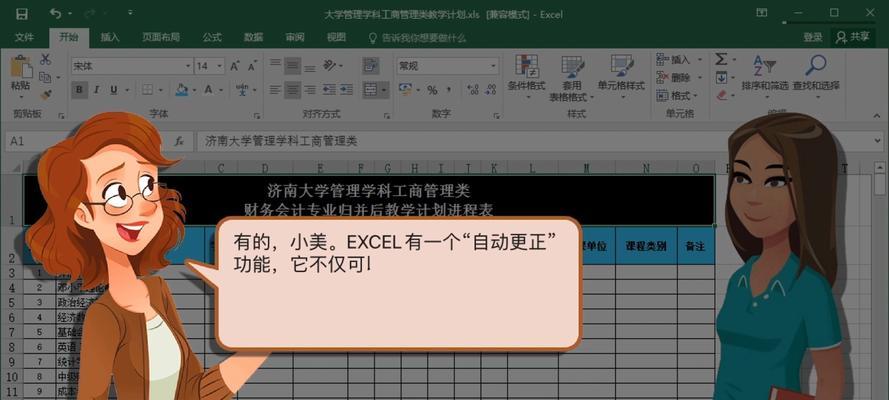889x400 pixels.
Task: Expand the formula bar with the chevron
Action: tap(878, 141)
